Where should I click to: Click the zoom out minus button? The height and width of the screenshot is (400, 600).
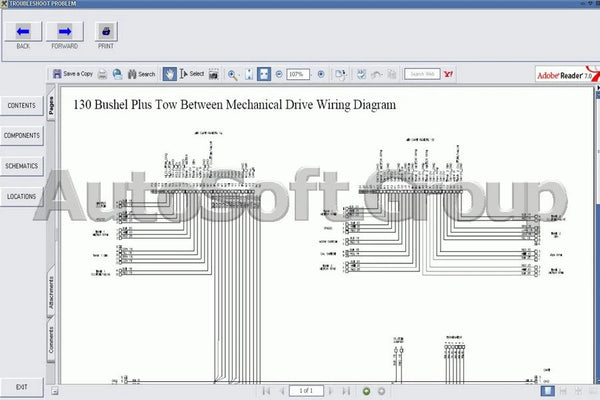(x=279, y=74)
